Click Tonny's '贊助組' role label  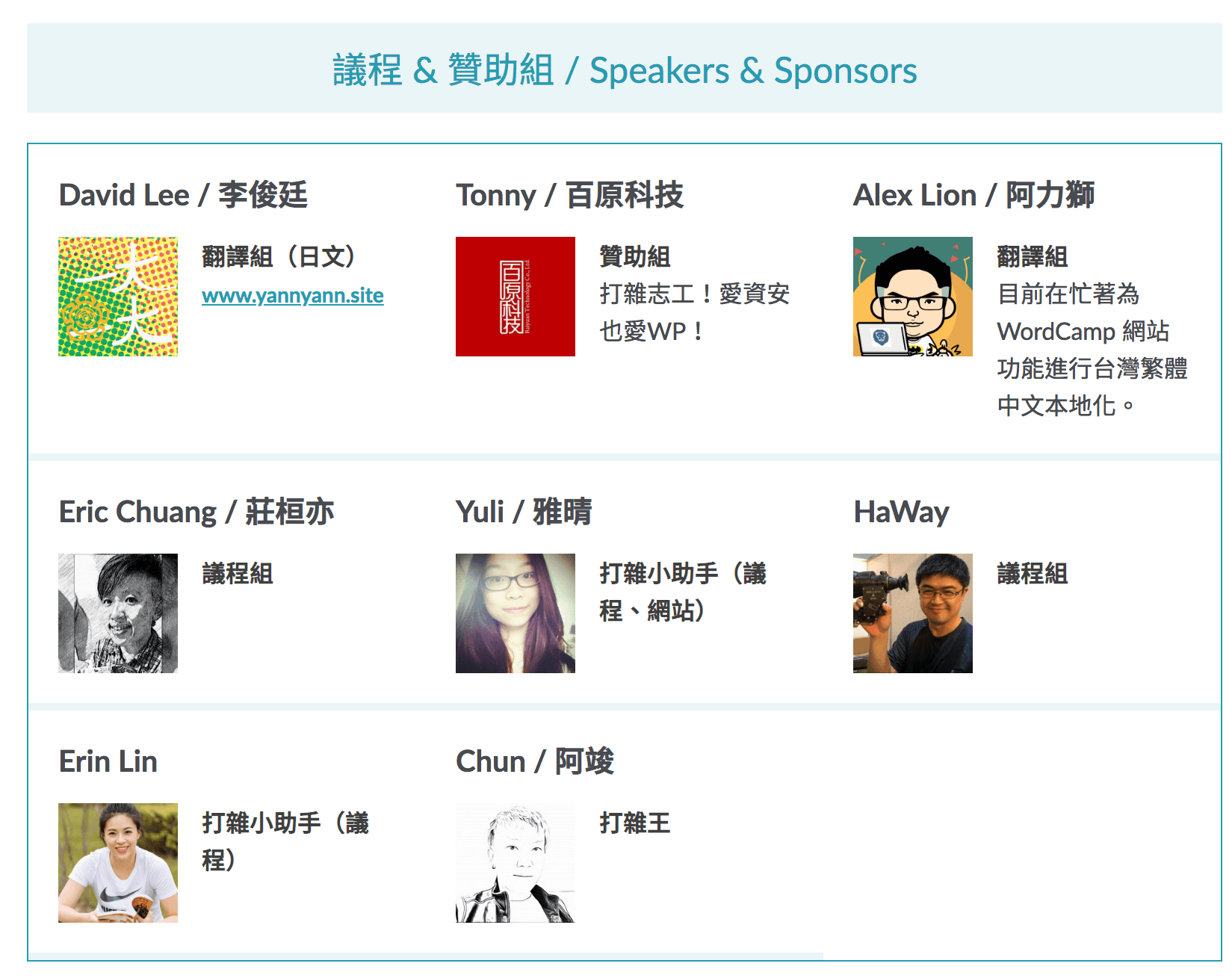click(x=635, y=256)
